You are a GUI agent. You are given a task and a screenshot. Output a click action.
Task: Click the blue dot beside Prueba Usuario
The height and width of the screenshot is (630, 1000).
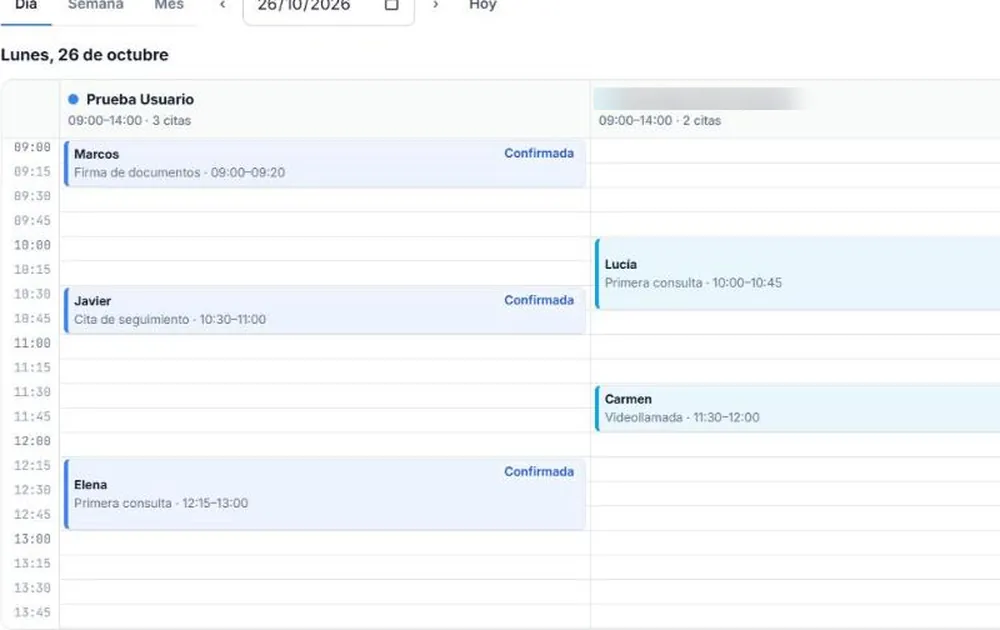click(73, 99)
